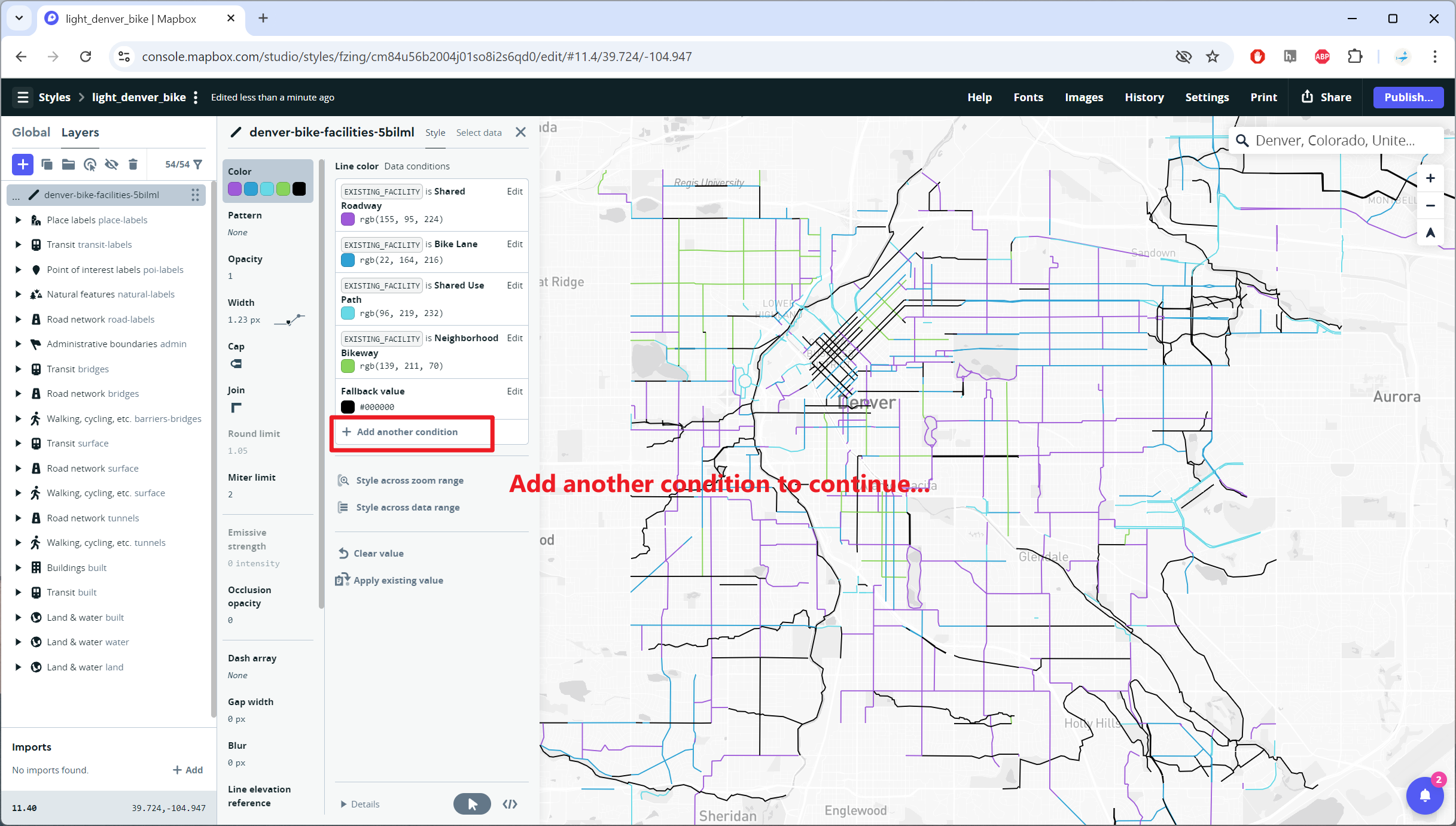Expand the Transit transit-labels group
The width and height of the screenshot is (1456, 826).
[x=18, y=244]
